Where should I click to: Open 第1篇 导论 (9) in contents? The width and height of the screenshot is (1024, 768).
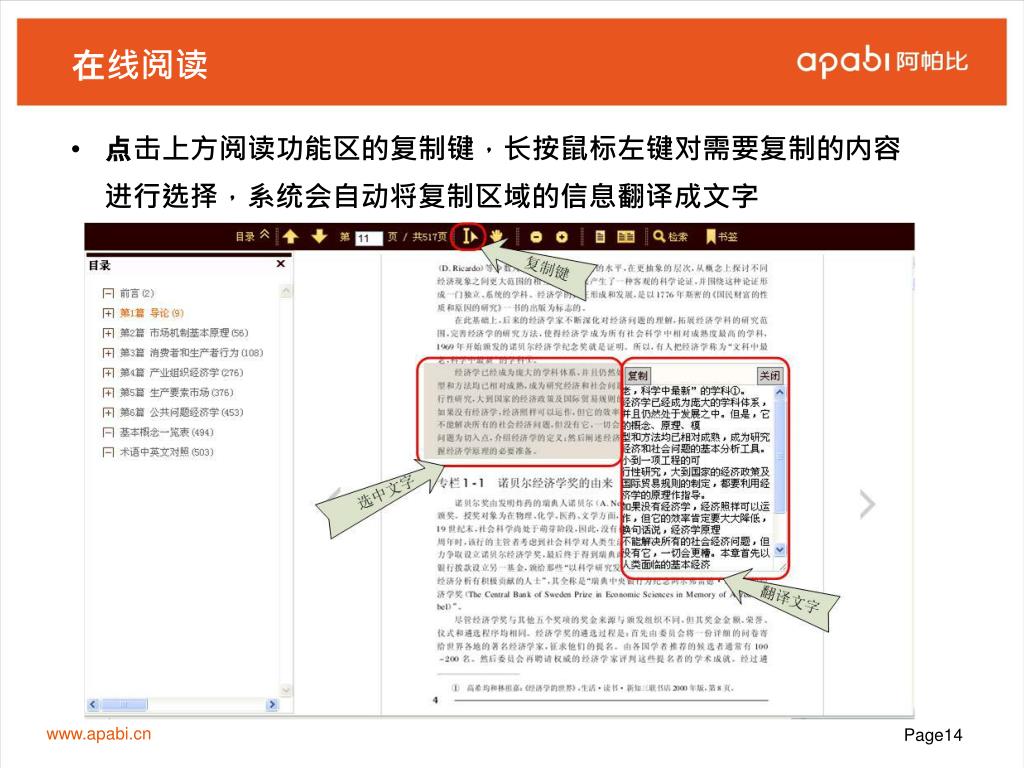coord(152,313)
